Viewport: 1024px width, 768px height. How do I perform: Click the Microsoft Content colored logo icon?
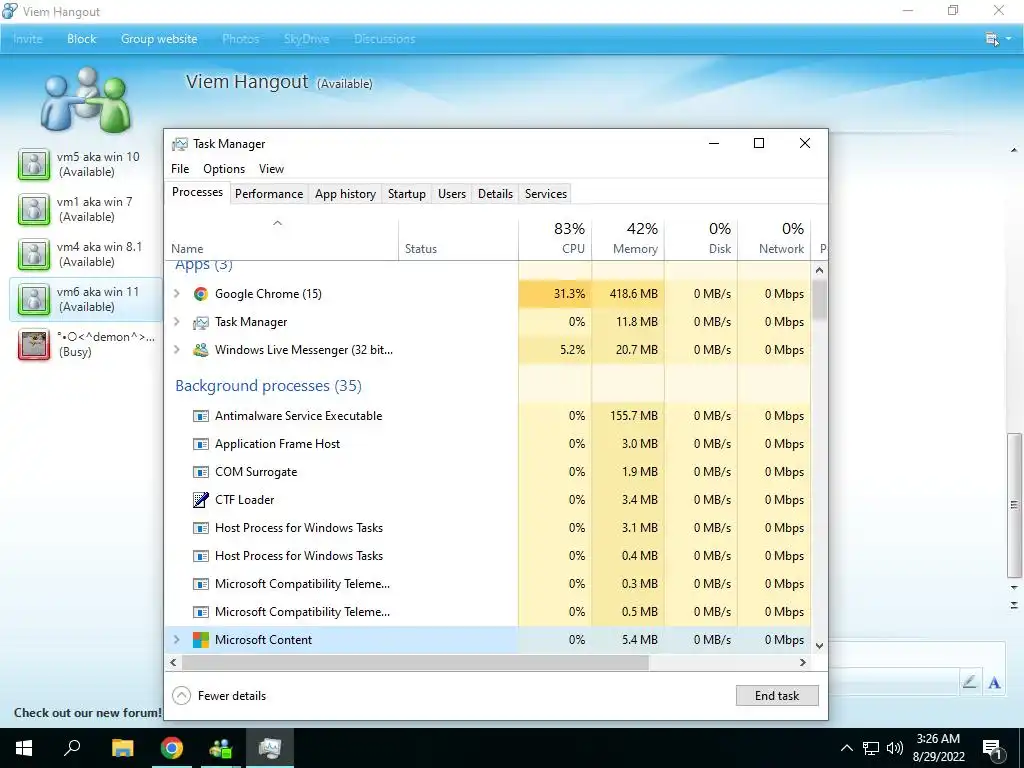click(x=200, y=640)
